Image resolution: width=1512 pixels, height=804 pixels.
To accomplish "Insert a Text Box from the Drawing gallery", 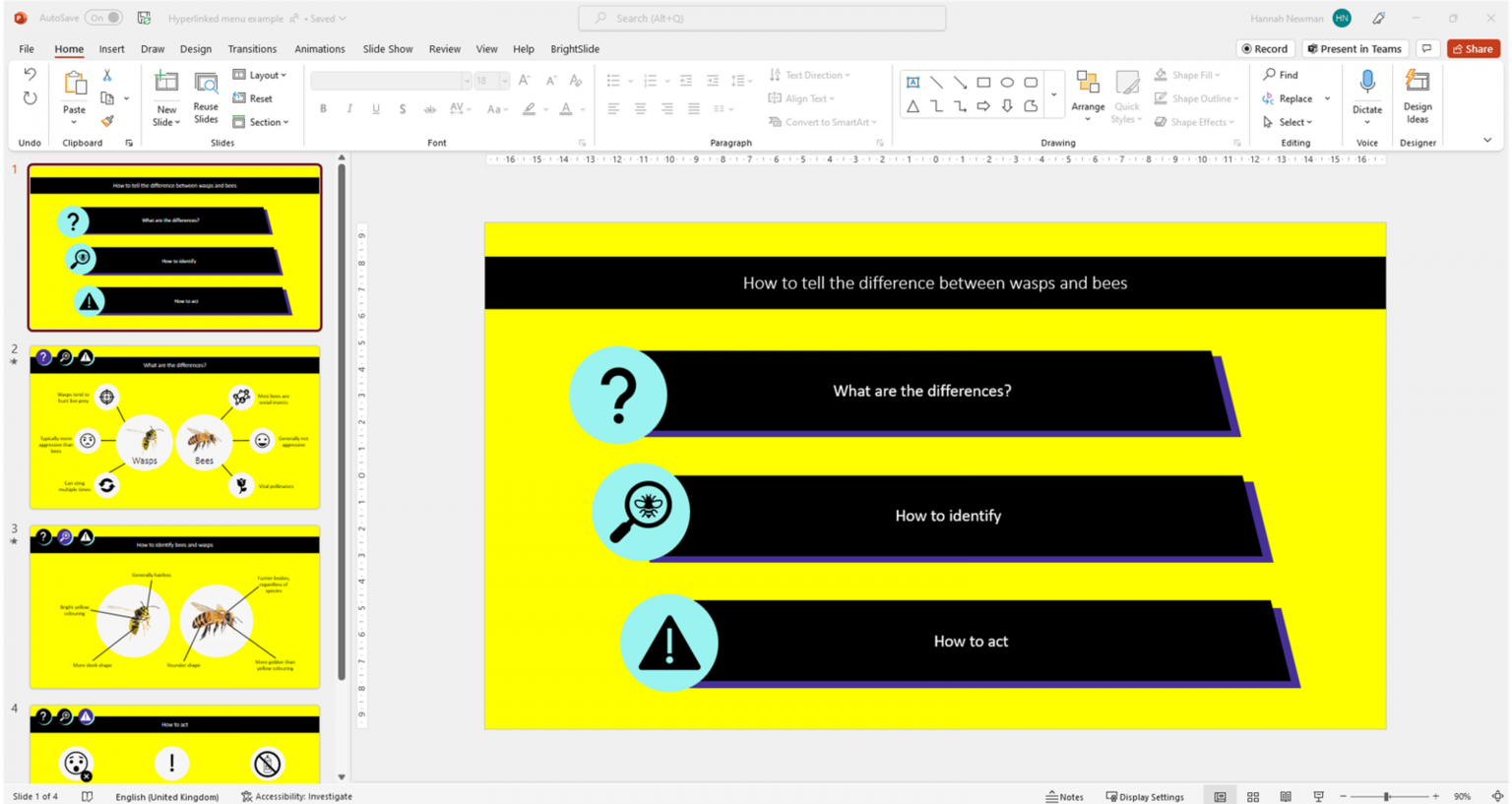I will [x=913, y=82].
